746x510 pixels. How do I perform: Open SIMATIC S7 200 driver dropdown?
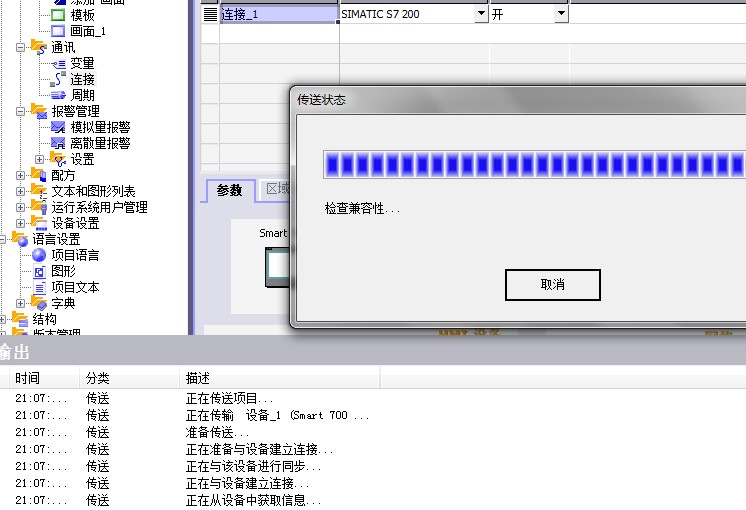481,15
